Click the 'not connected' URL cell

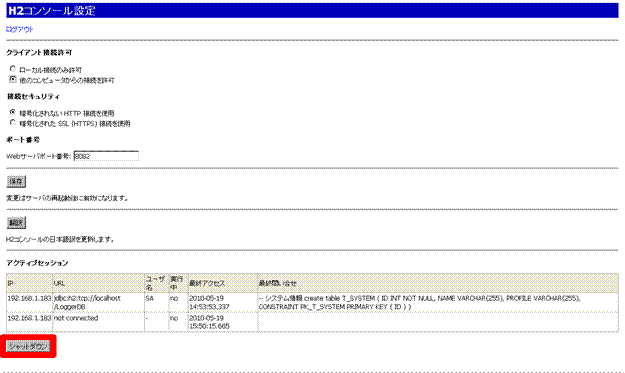point(98,322)
